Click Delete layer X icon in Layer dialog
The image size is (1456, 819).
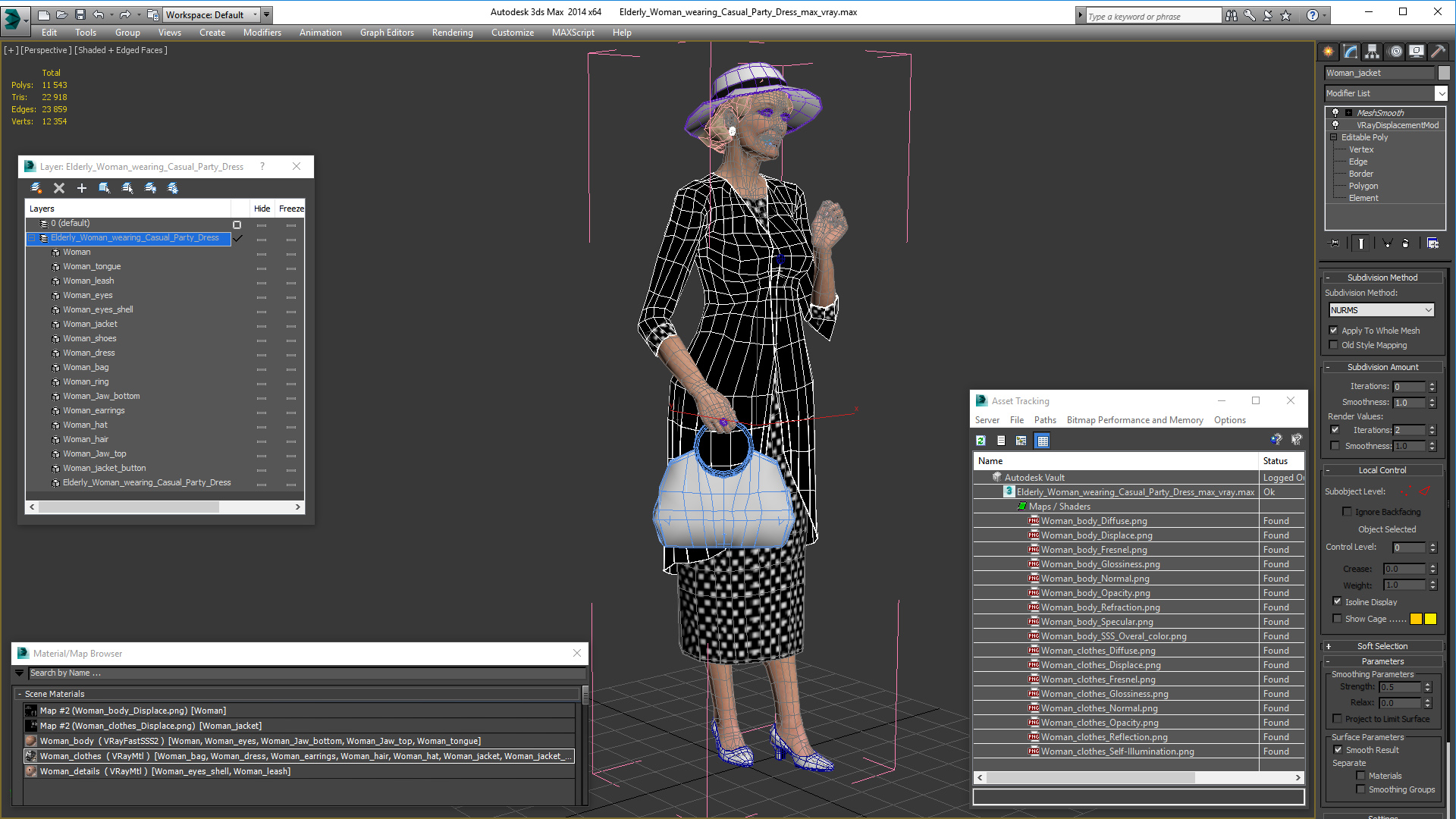point(59,188)
